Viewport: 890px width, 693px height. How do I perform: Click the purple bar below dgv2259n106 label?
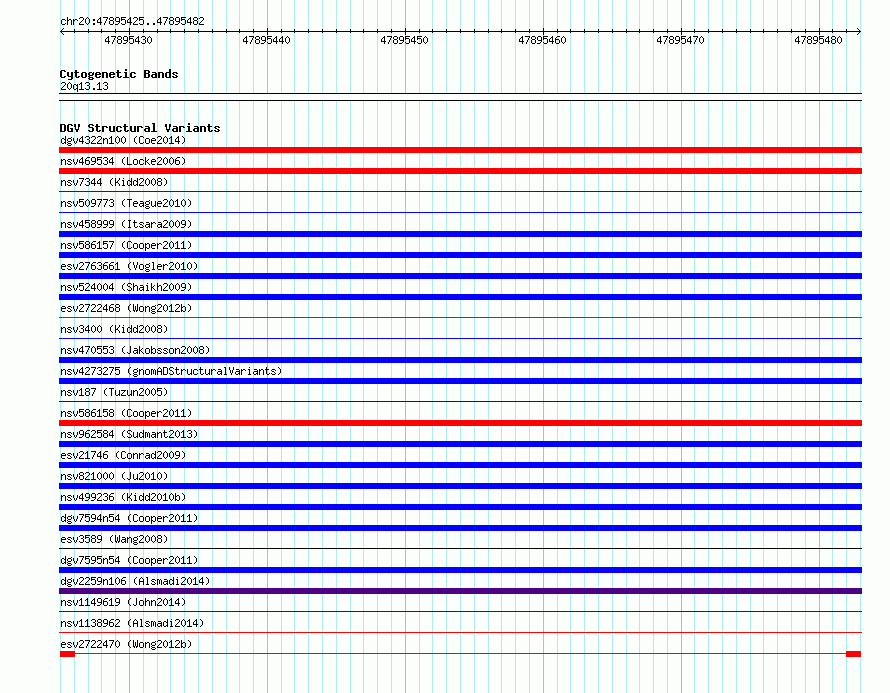[460, 591]
